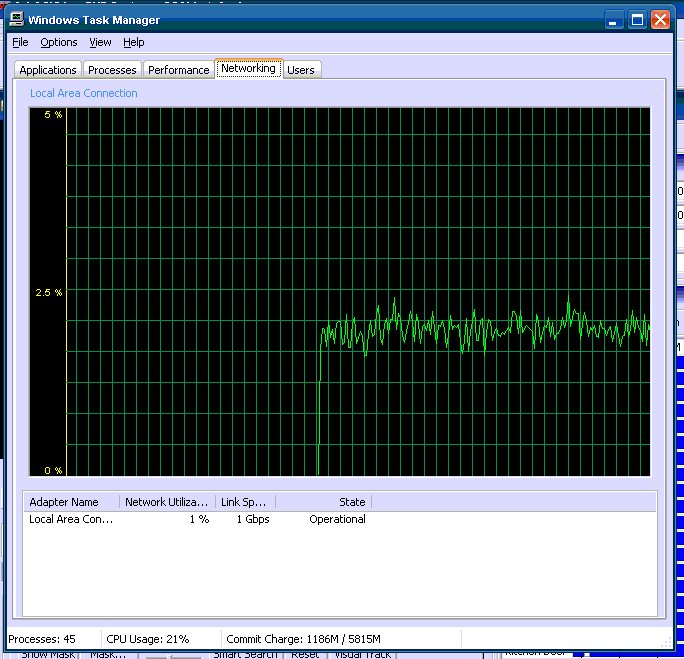
Task: Switch to the Processes tab
Action: 112,70
